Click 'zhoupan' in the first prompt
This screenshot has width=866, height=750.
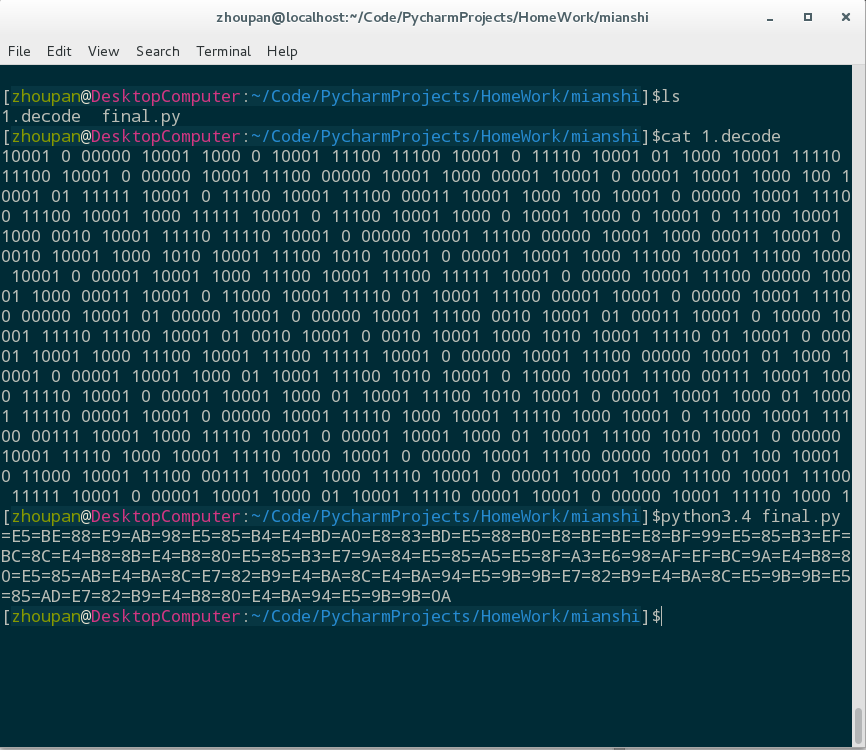(x=46, y=97)
